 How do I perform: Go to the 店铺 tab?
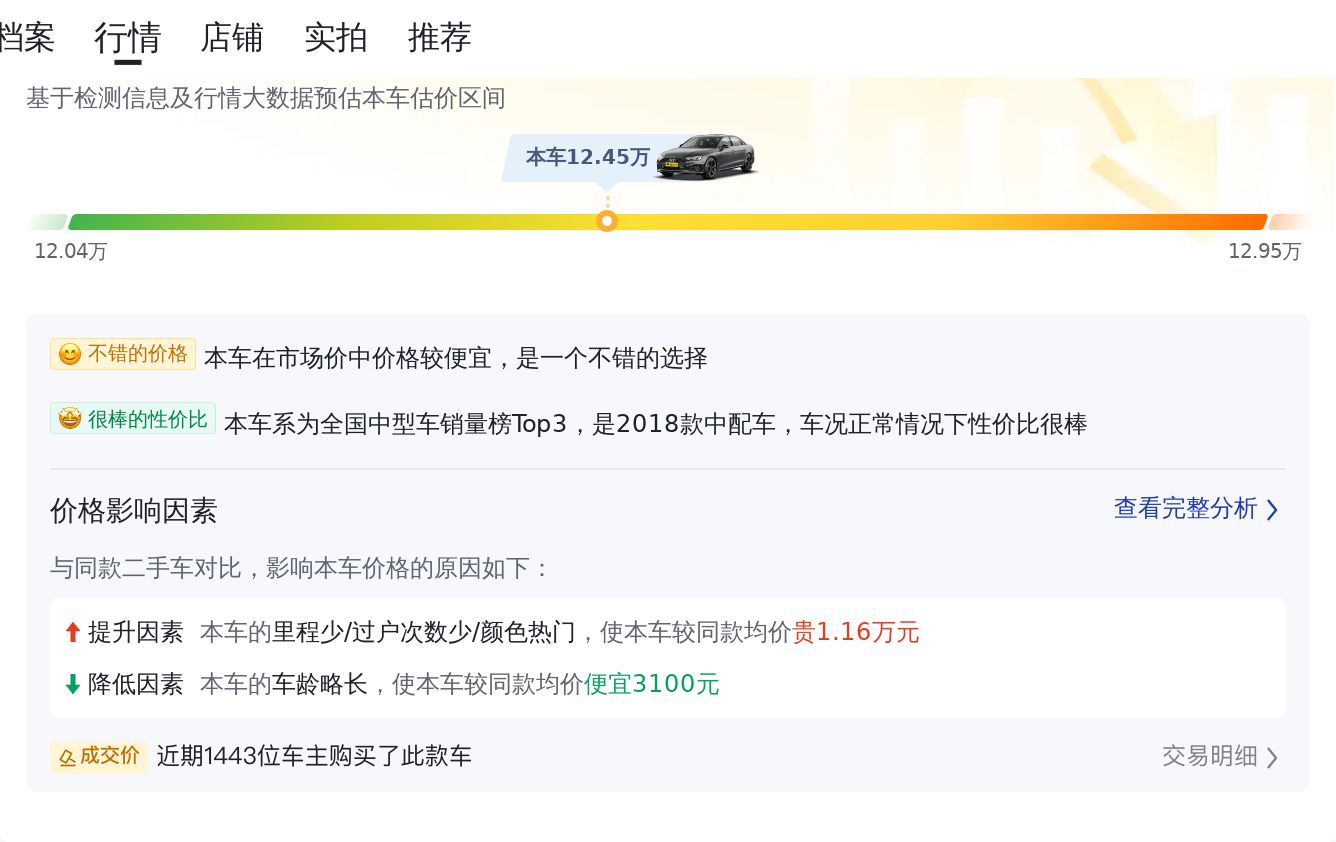(232, 38)
